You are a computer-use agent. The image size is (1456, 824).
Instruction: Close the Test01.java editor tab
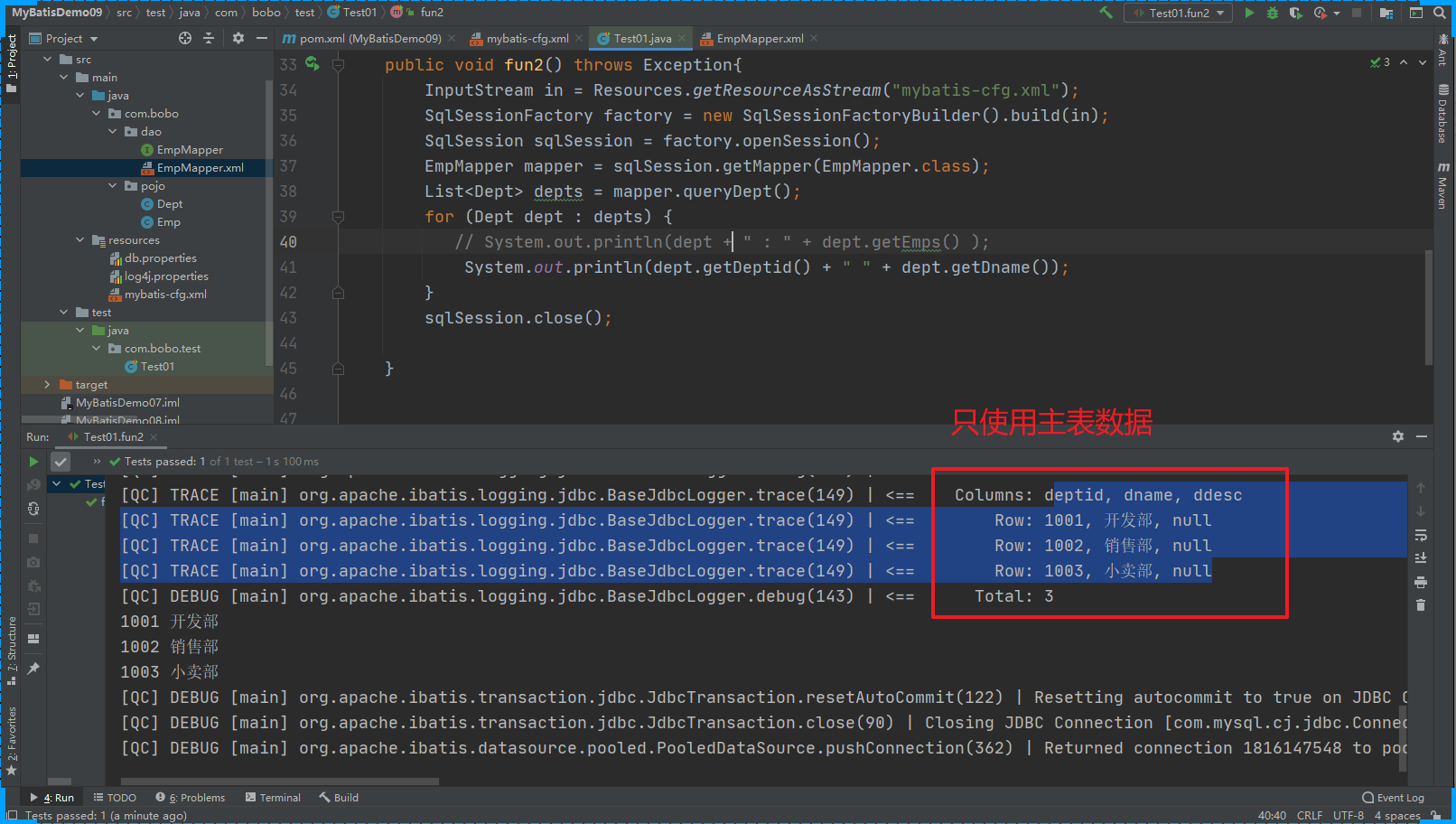point(682,38)
